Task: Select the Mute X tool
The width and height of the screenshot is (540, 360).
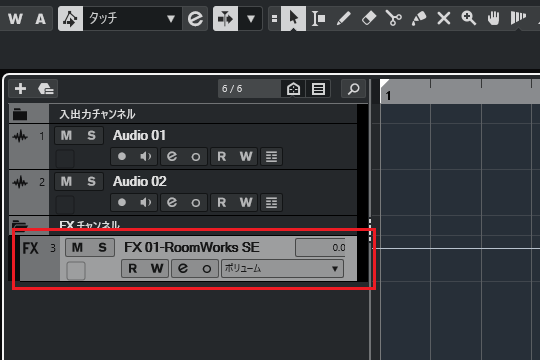Action: 444,18
